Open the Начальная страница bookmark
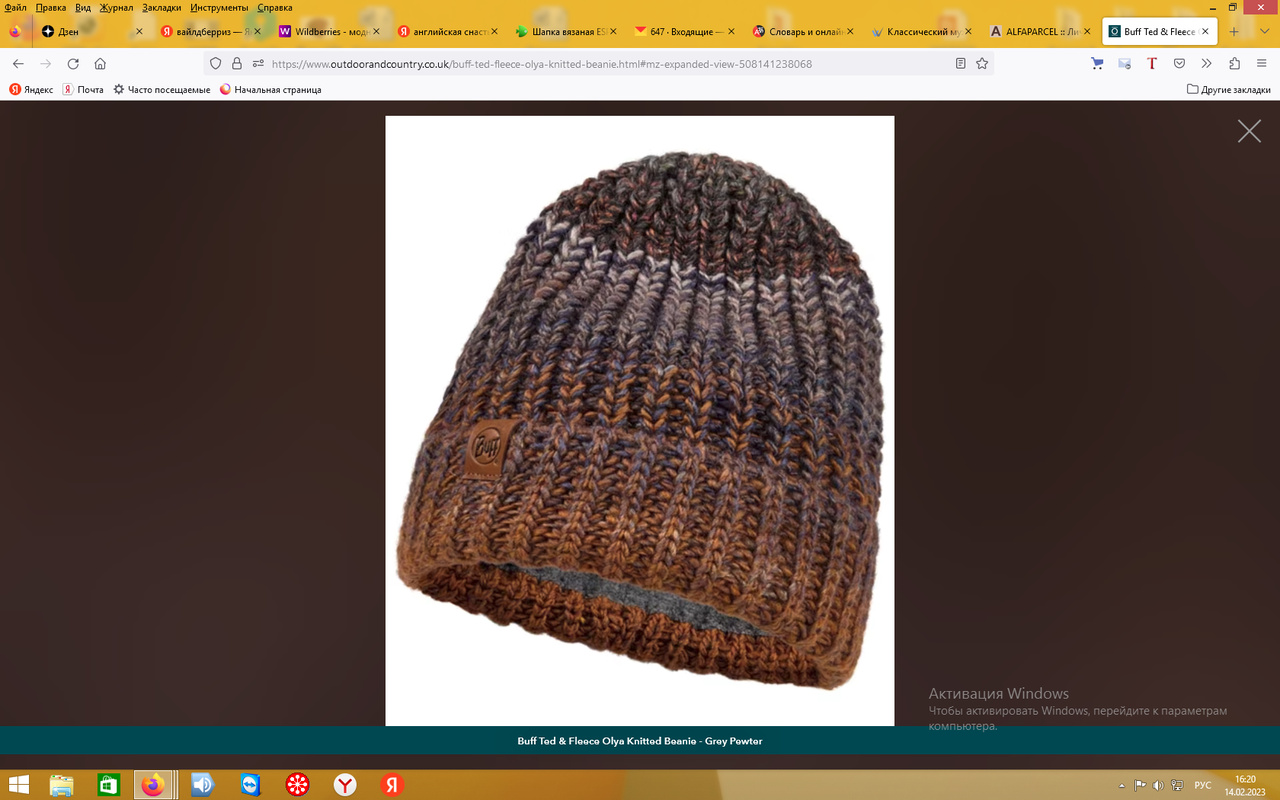Viewport: 1280px width, 800px height. pos(270,89)
